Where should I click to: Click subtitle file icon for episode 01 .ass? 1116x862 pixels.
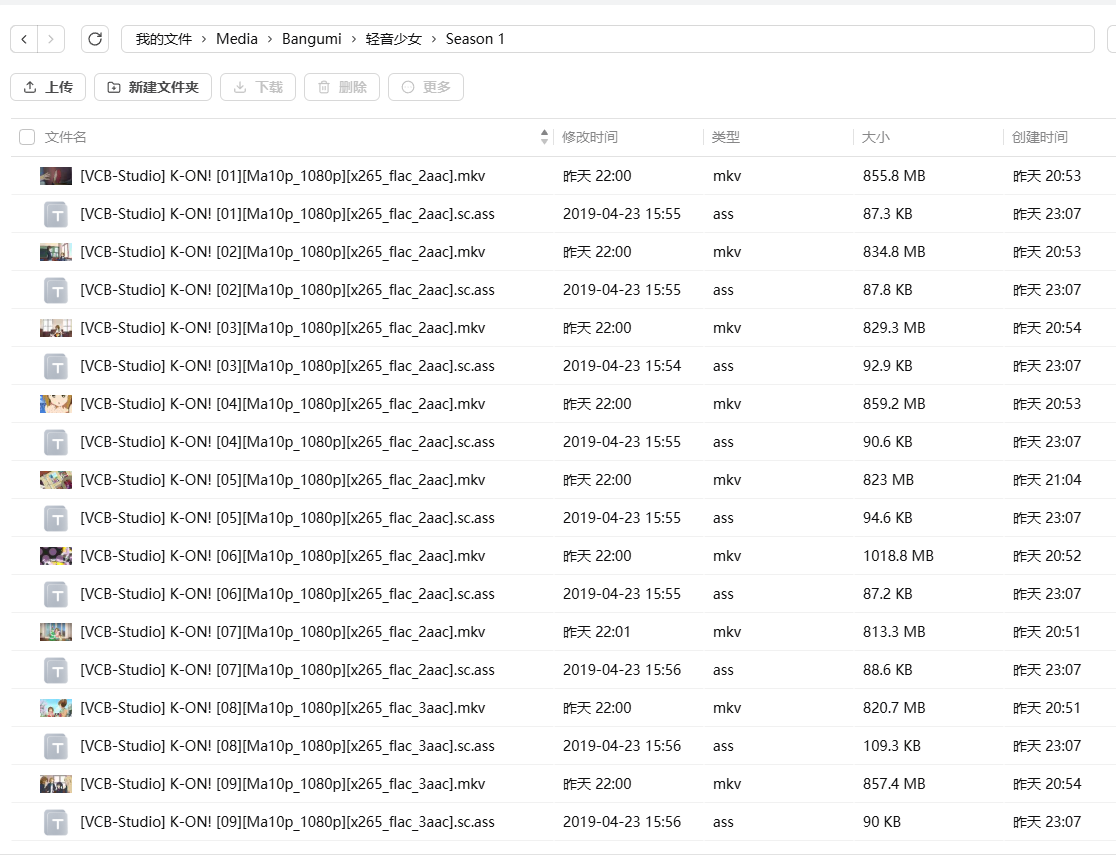56,214
